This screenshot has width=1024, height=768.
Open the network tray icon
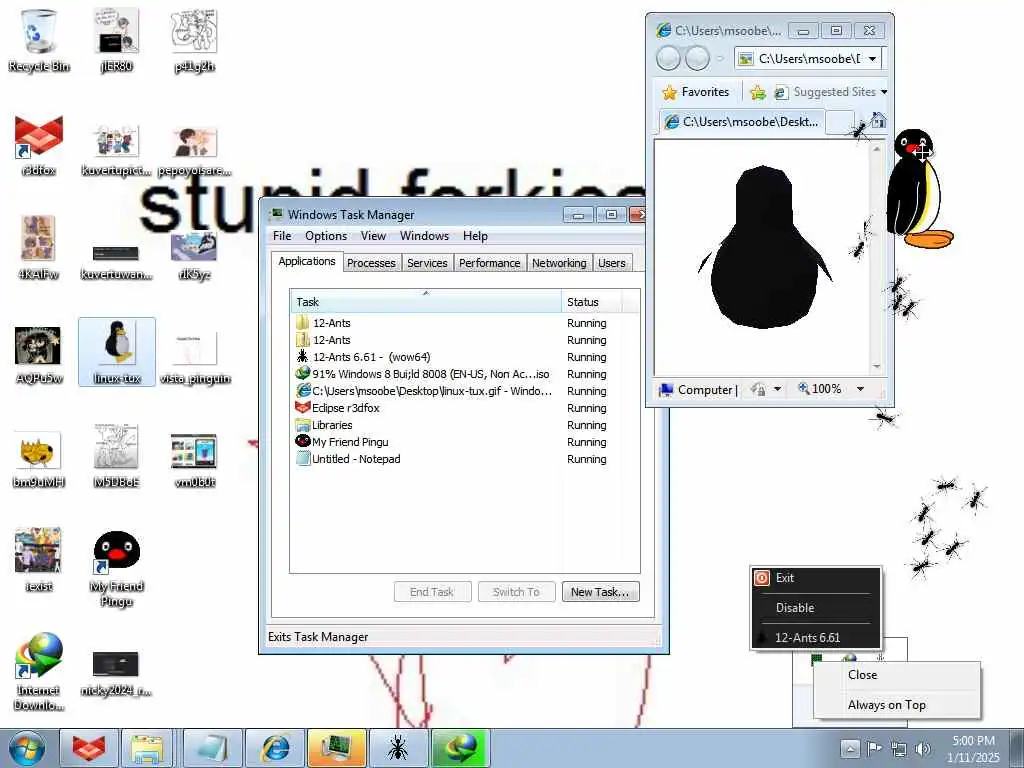coord(899,749)
